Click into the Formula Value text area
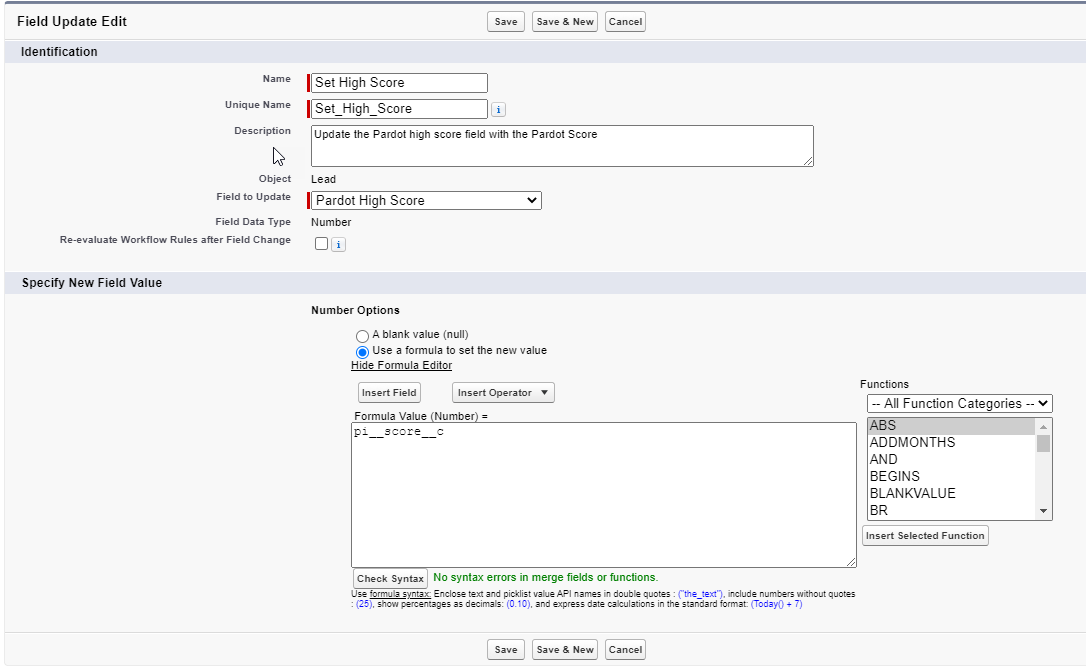1086x669 pixels. pyautogui.click(x=603, y=495)
